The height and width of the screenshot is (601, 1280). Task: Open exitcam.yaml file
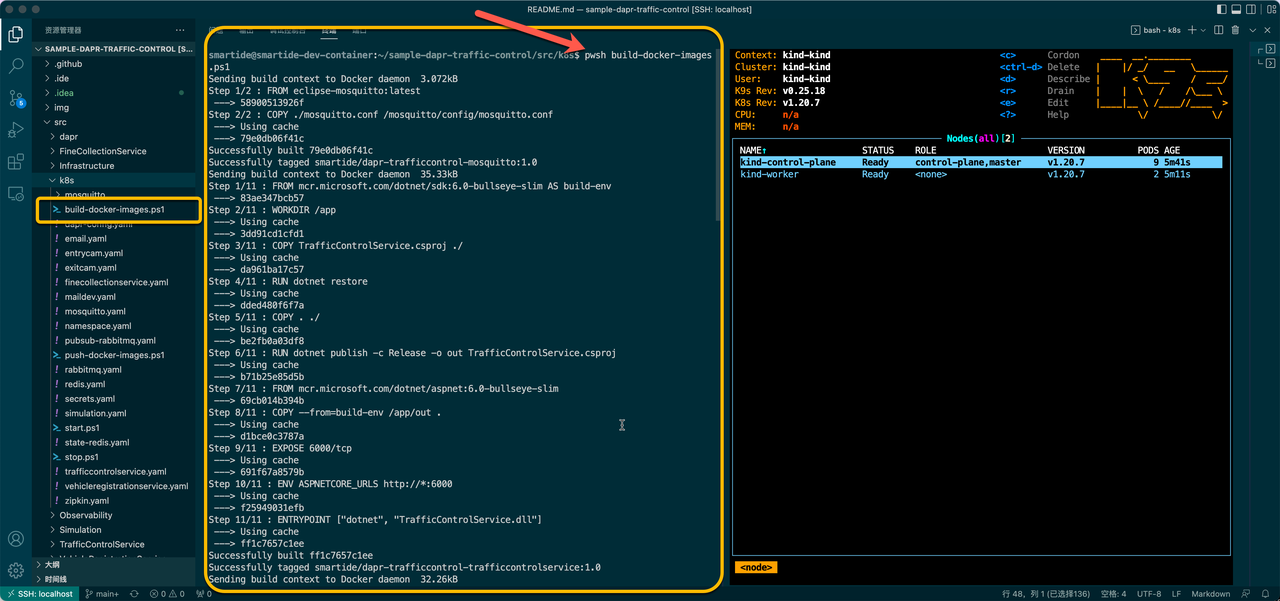[114, 268]
